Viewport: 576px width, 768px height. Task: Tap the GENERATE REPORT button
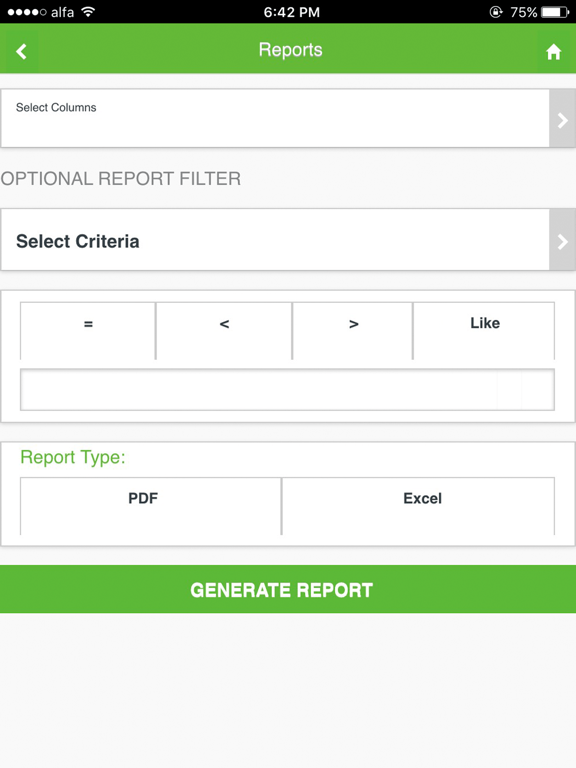(288, 589)
